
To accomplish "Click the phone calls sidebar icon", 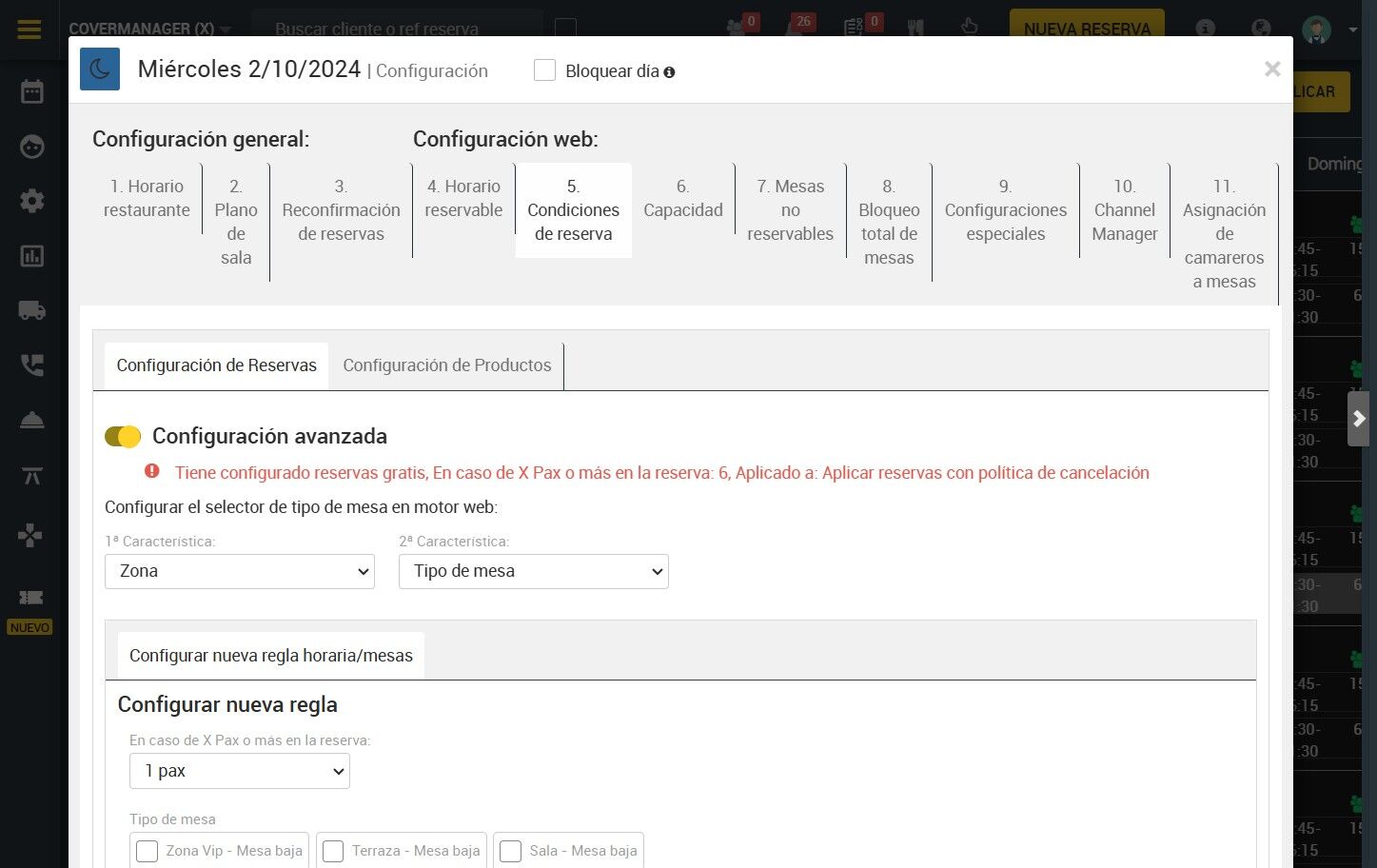I will click(x=32, y=365).
